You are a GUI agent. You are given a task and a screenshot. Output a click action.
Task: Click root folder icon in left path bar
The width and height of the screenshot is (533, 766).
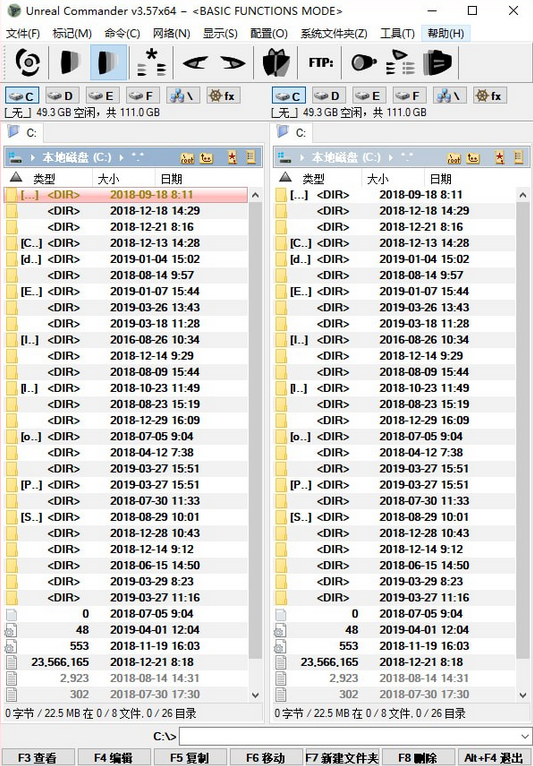tap(187, 158)
